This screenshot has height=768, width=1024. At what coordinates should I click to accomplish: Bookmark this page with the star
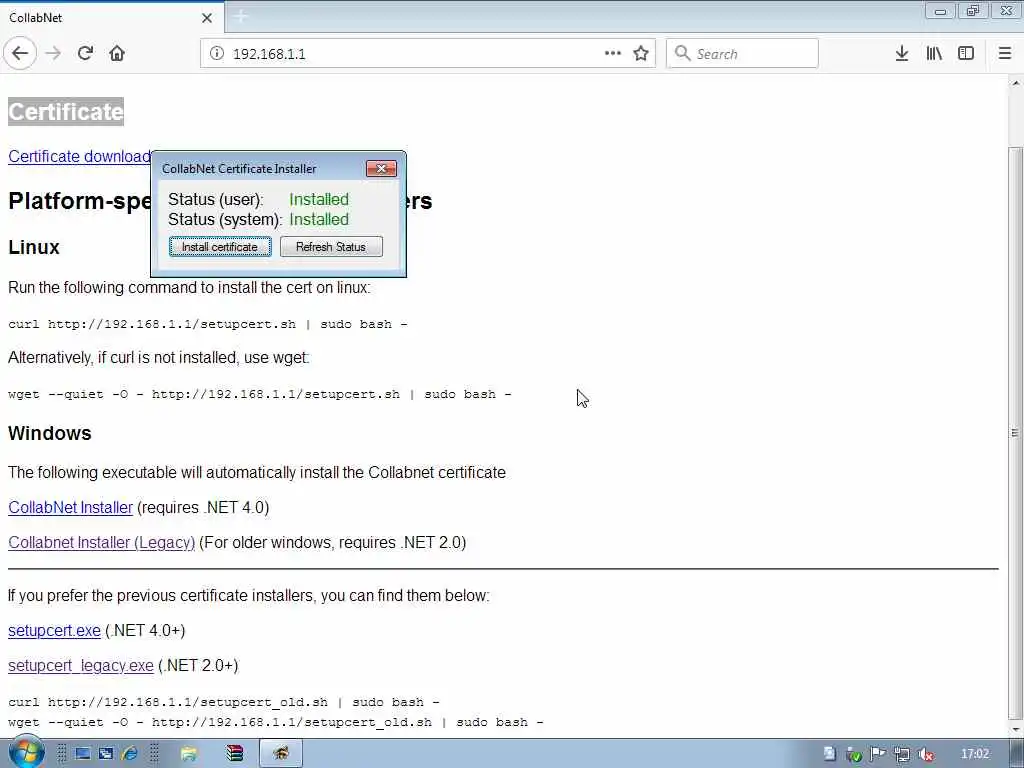click(641, 53)
